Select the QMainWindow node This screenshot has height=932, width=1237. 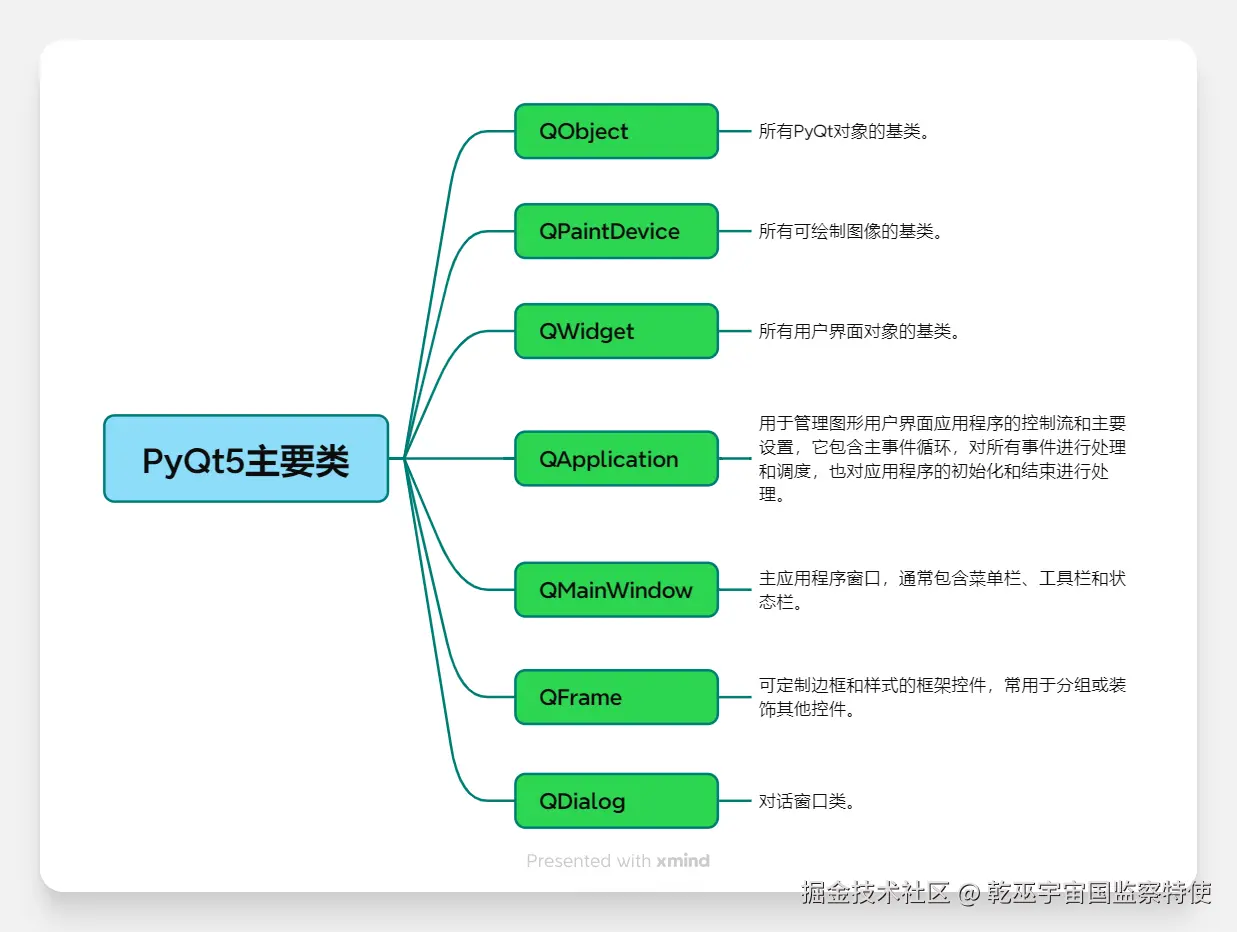(615, 590)
